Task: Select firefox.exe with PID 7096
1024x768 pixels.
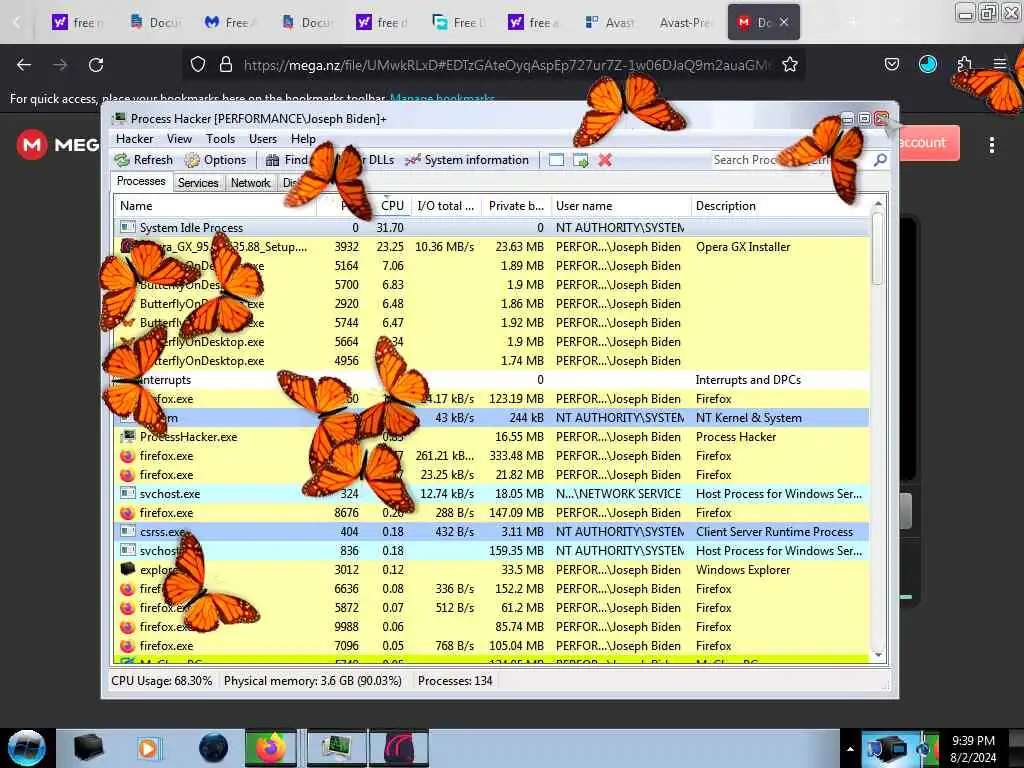Action: tap(492, 646)
